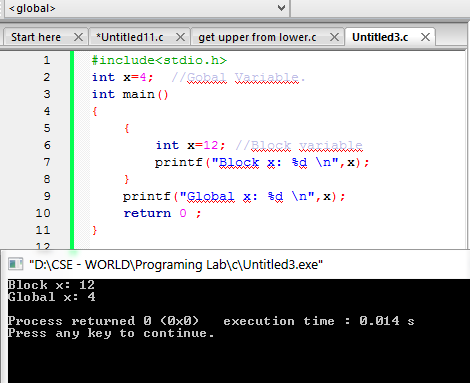Click the 'int x=12;' block declaration
This screenshot has height=383, width=470.
(x=190, y=145)
